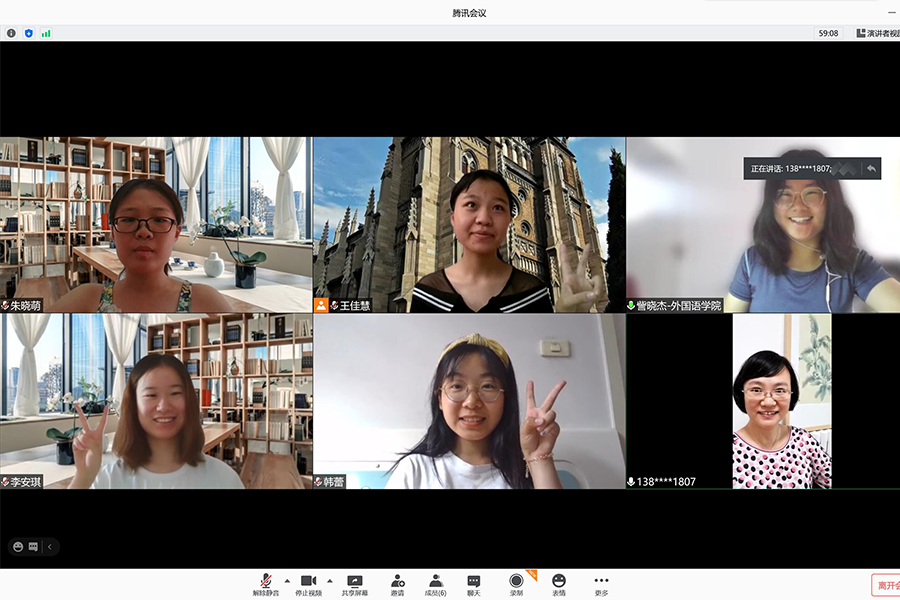Collapse the floating bar with chevron
Viewport: 900px width, 600px height.
coord(49,547)
